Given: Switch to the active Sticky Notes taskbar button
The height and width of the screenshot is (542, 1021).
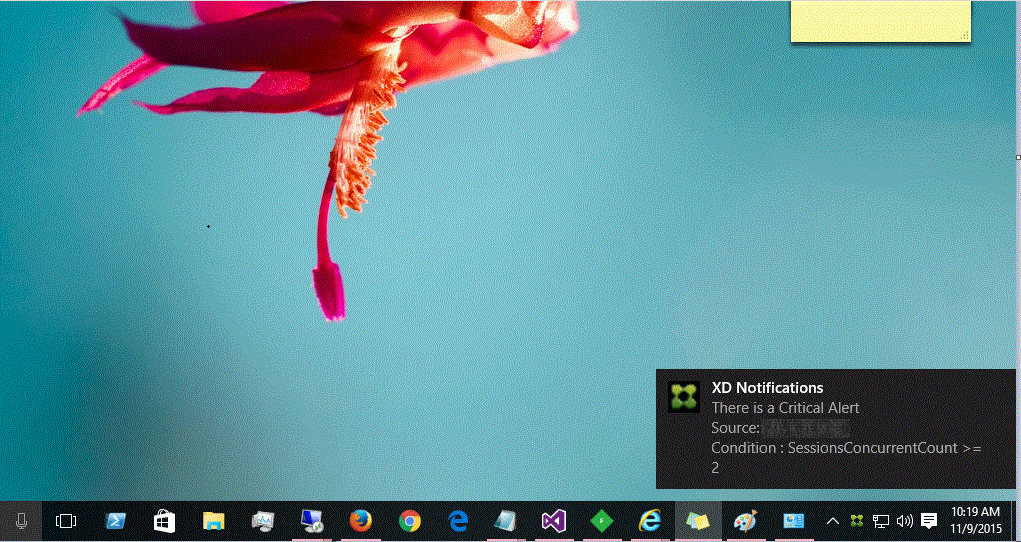Looking at the screenshot, I should click(697, 521).
